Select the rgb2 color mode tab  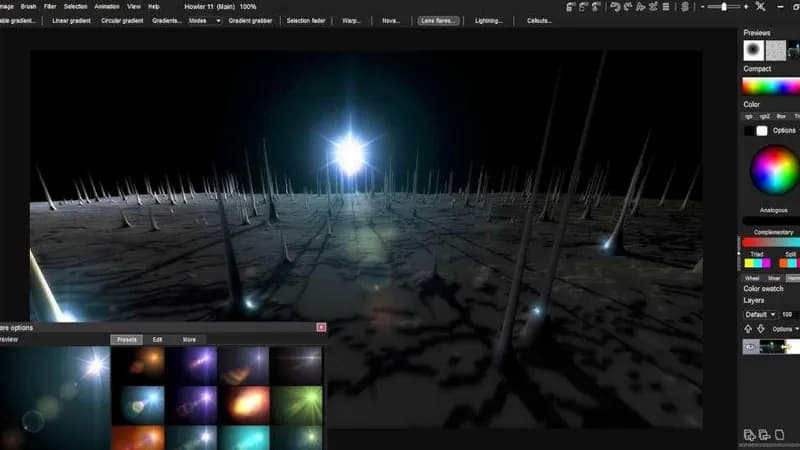[764, 116]
